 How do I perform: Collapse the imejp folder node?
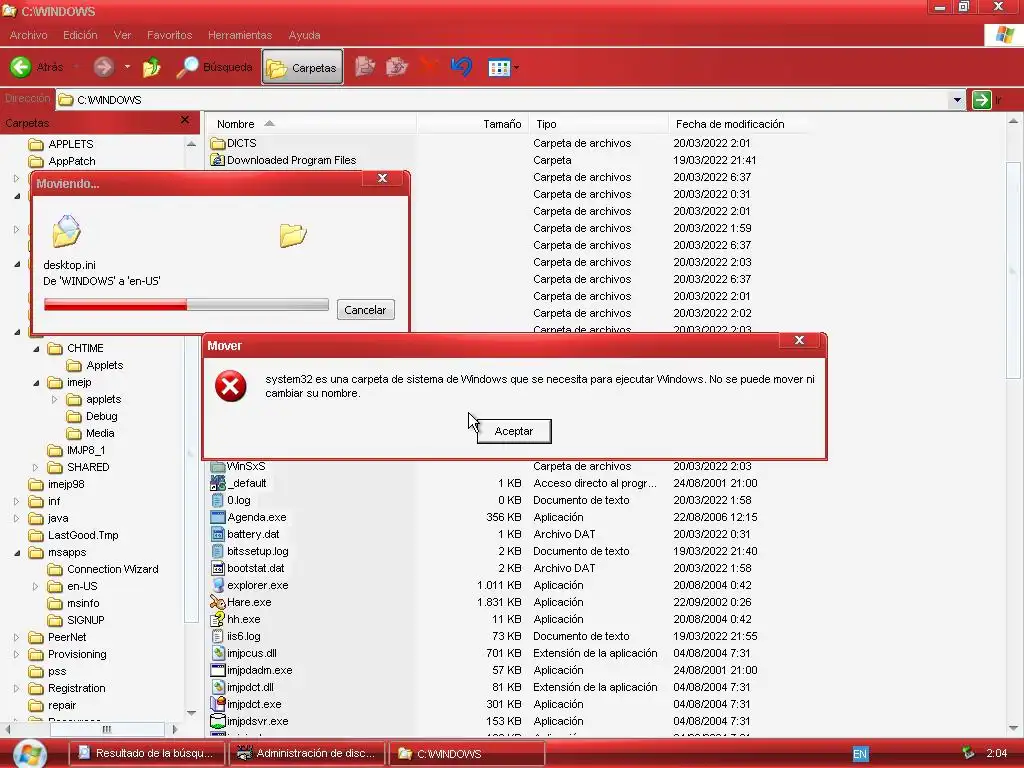coord(36,383)
